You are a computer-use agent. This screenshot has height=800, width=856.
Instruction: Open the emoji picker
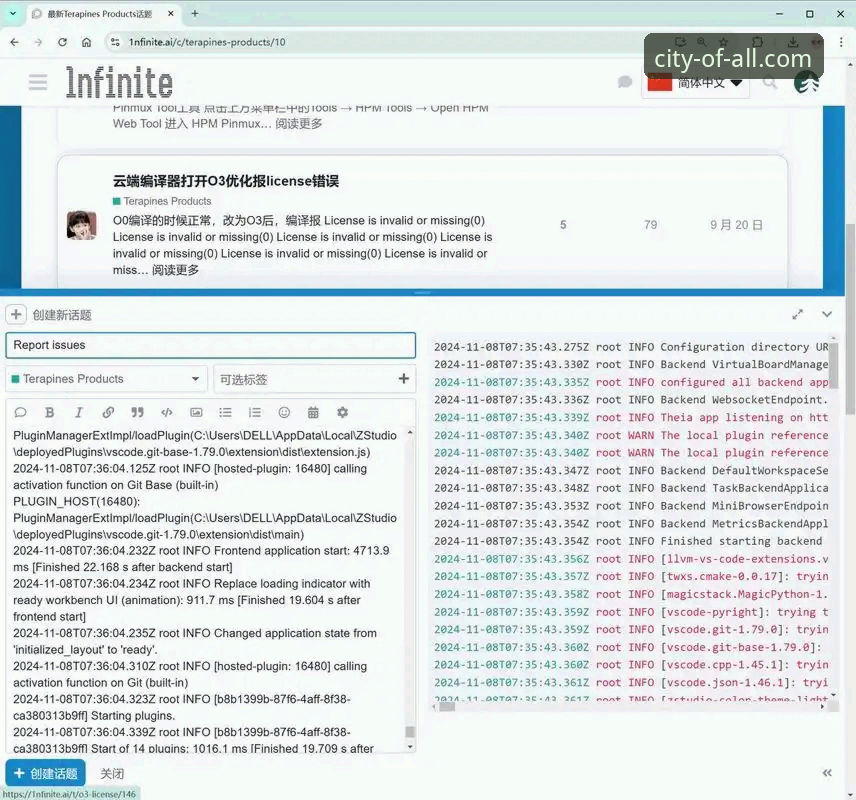[284, 413]
